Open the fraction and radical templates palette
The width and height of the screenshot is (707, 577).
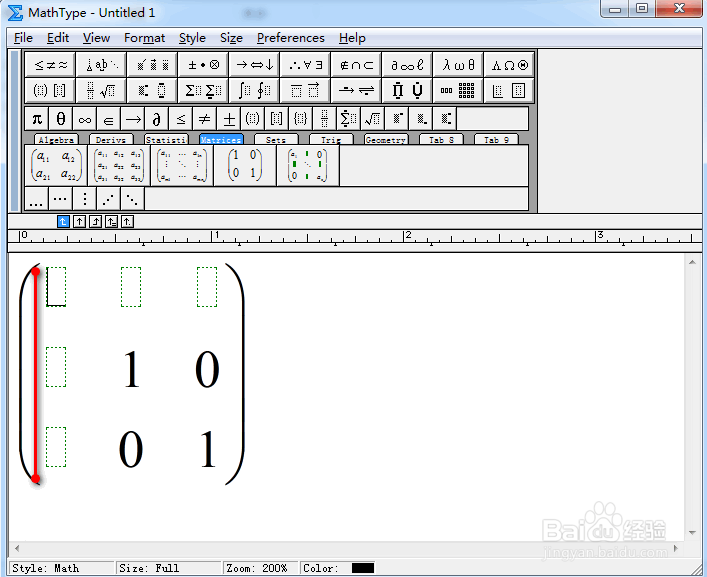pos(101,91)
